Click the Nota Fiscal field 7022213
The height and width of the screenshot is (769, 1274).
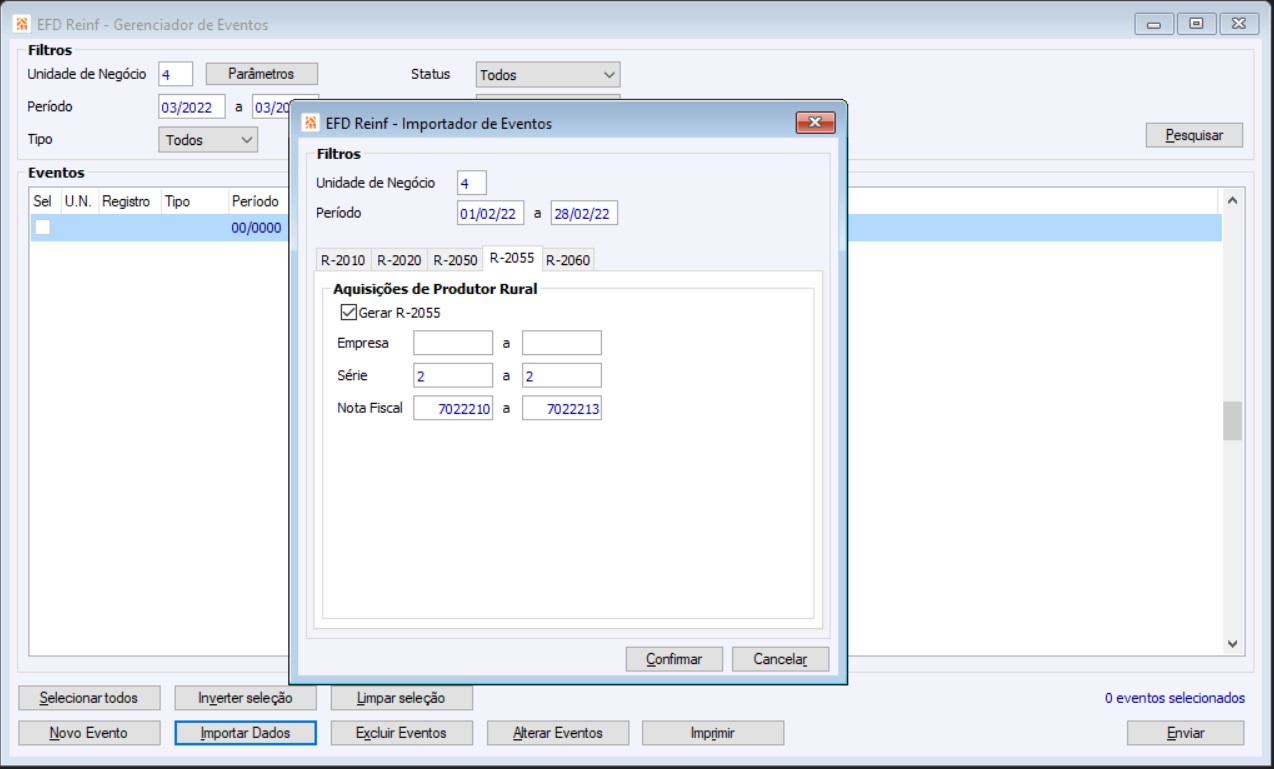[x=562, y=408]
